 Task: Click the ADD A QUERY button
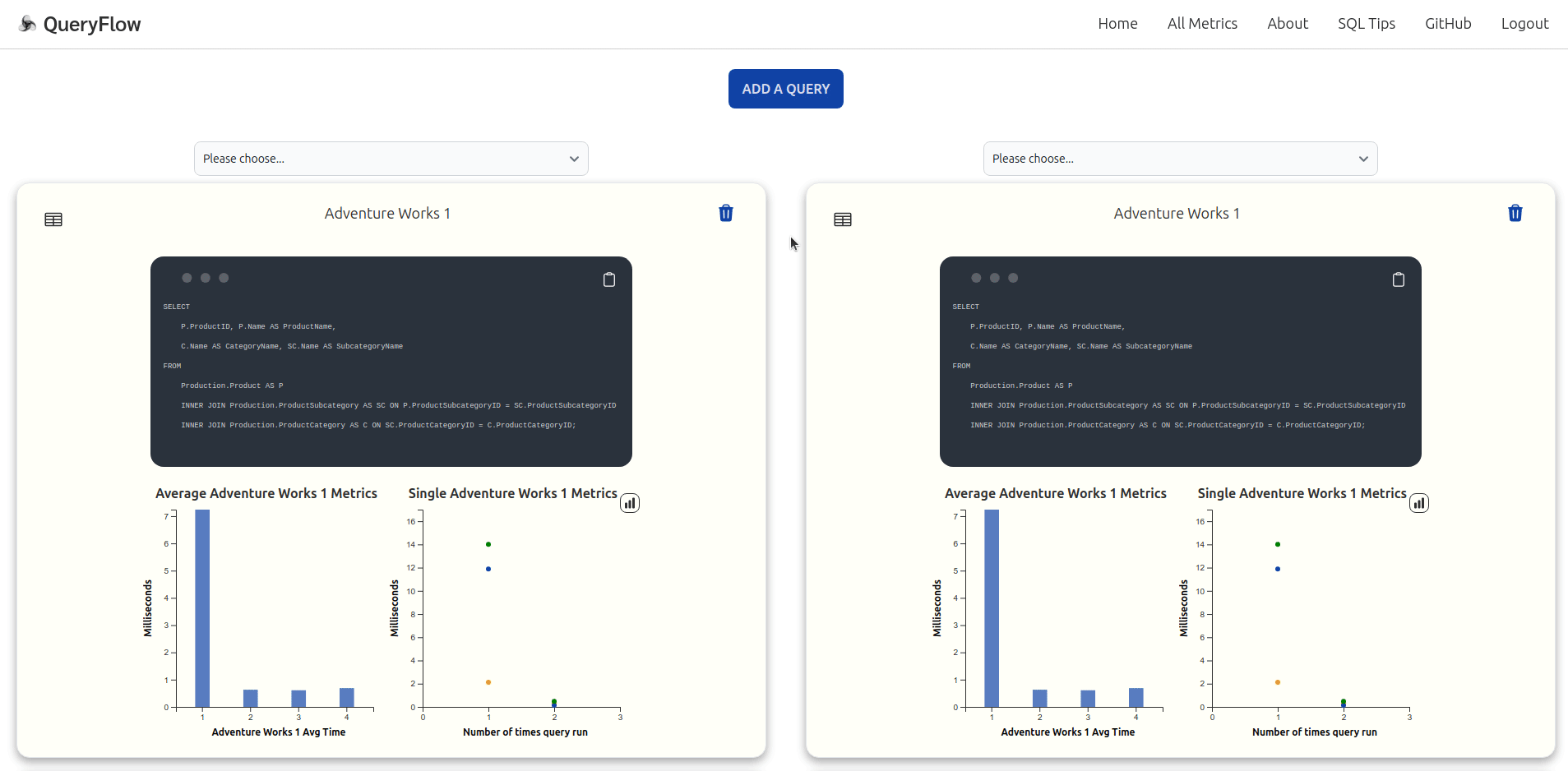[x=786, y=89]
